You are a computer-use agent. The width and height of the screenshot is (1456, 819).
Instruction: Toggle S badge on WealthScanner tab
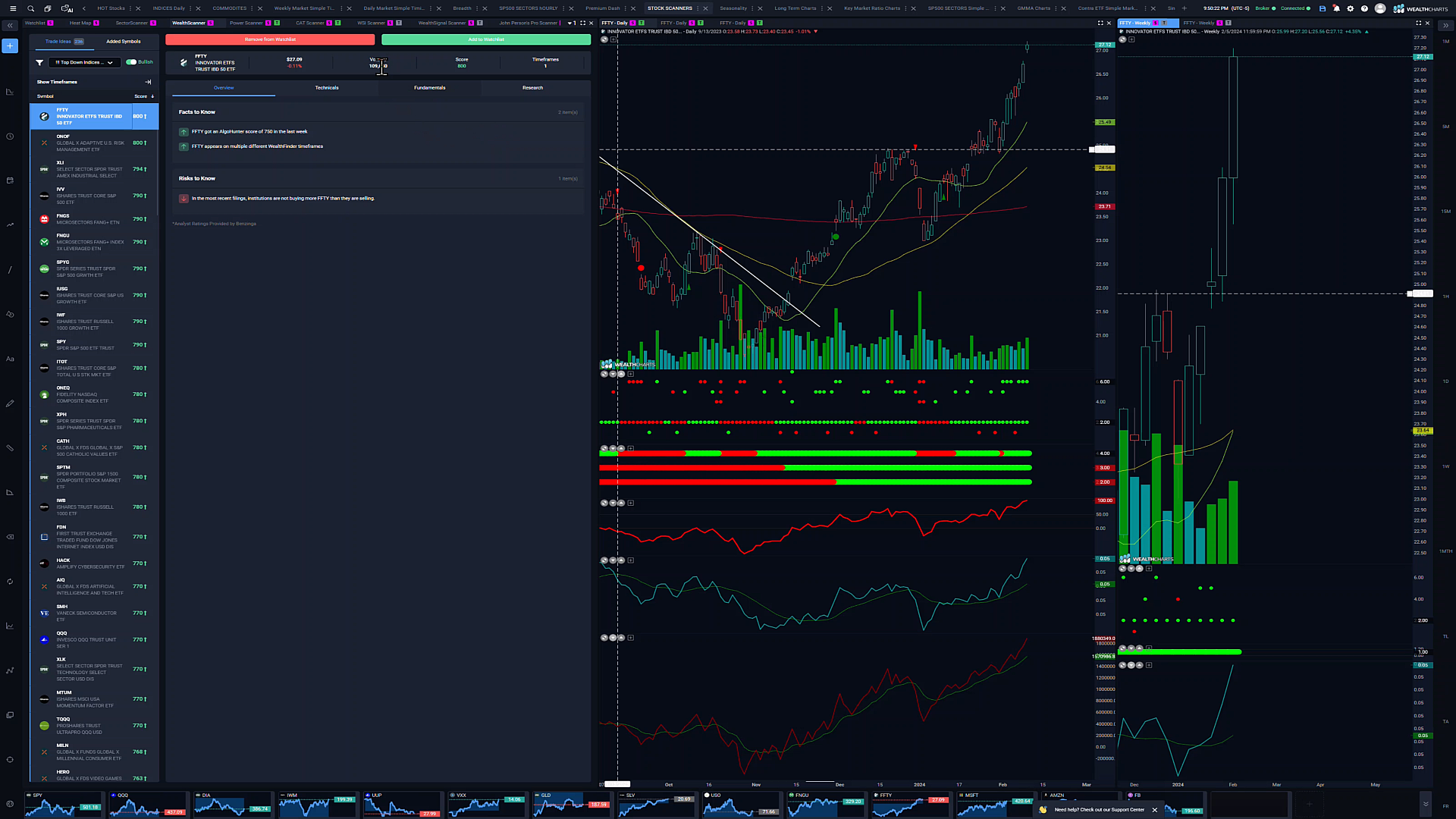click(x=211, y=23)
